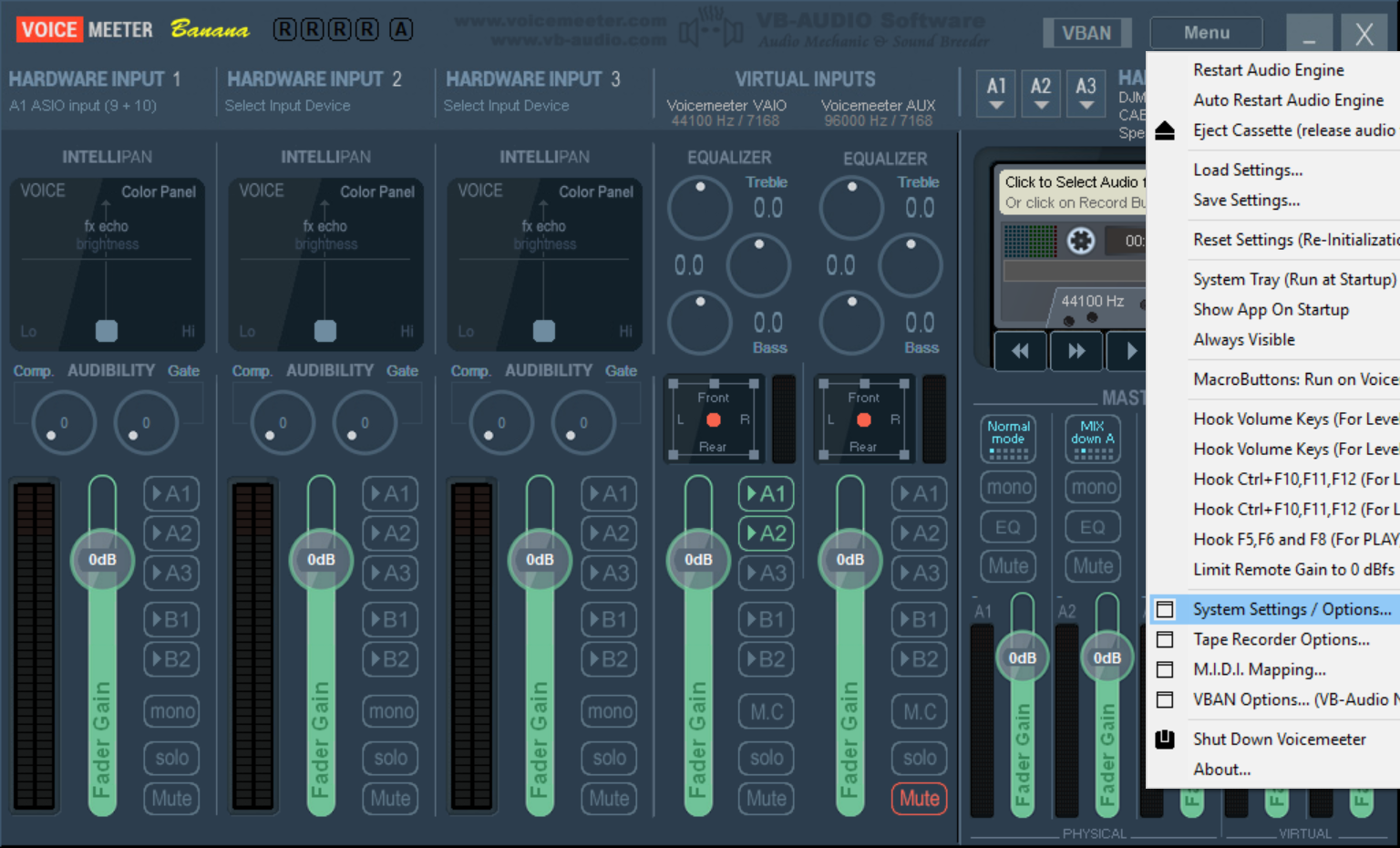Click the A1 master bus fader knob
The height and width of the screenshot is (848, 1400).
point(1022,657)
